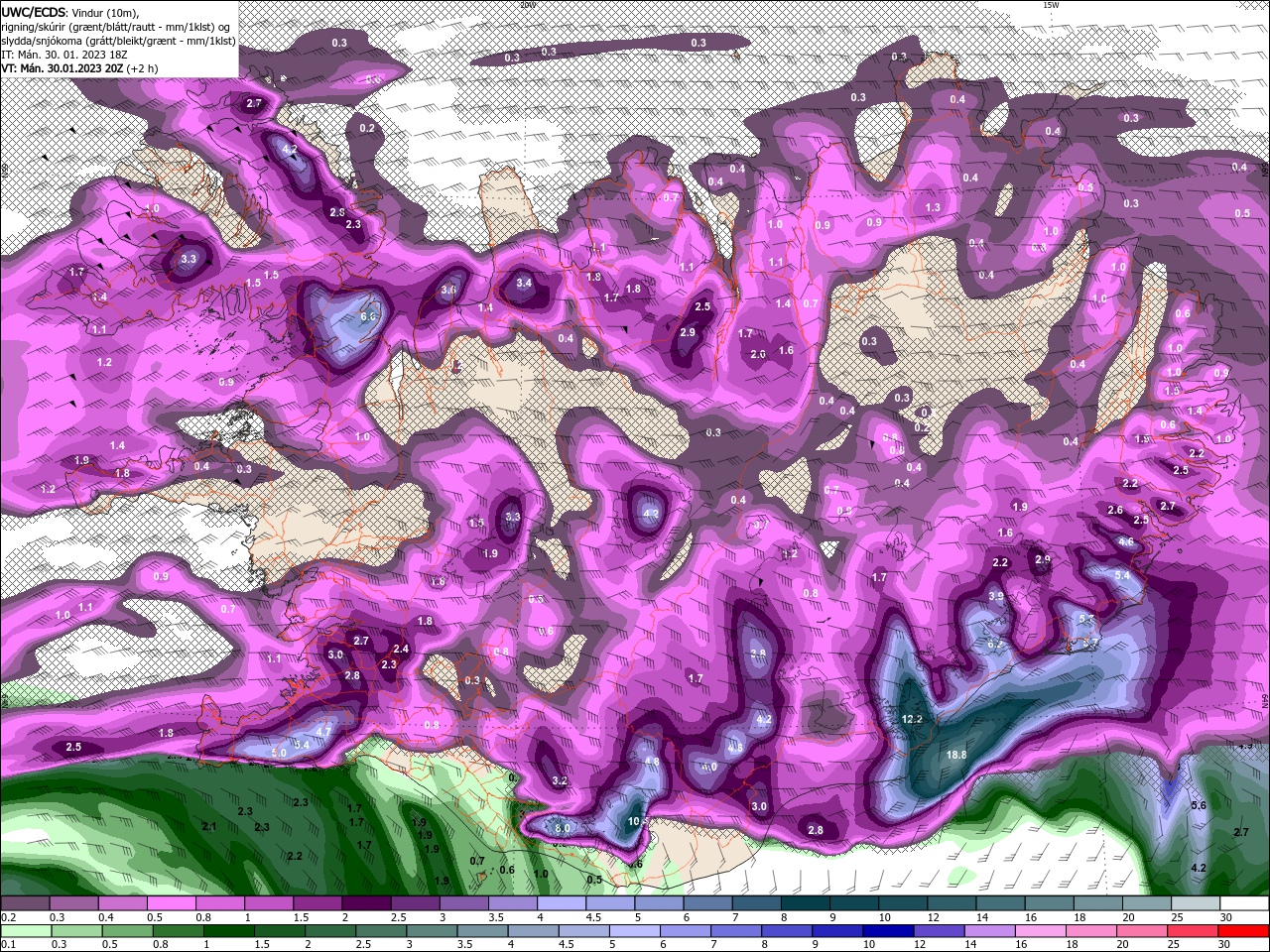Image resolution: width=1270 pixels, height=952 pixels.
Task: Click the 6.6 value in the blue snow patch
Action: click(368, 316)
